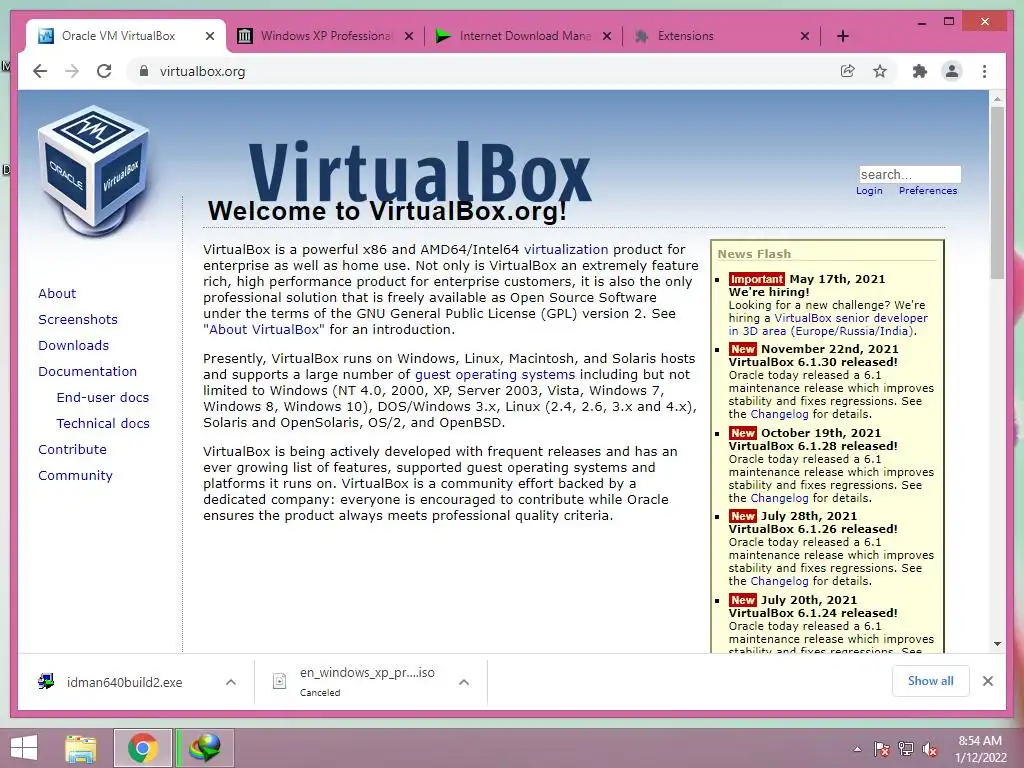Switch to the Internet Download Manager tab
The height and width of the screenshot is (768, 1024).
click(x=524, y=36)
